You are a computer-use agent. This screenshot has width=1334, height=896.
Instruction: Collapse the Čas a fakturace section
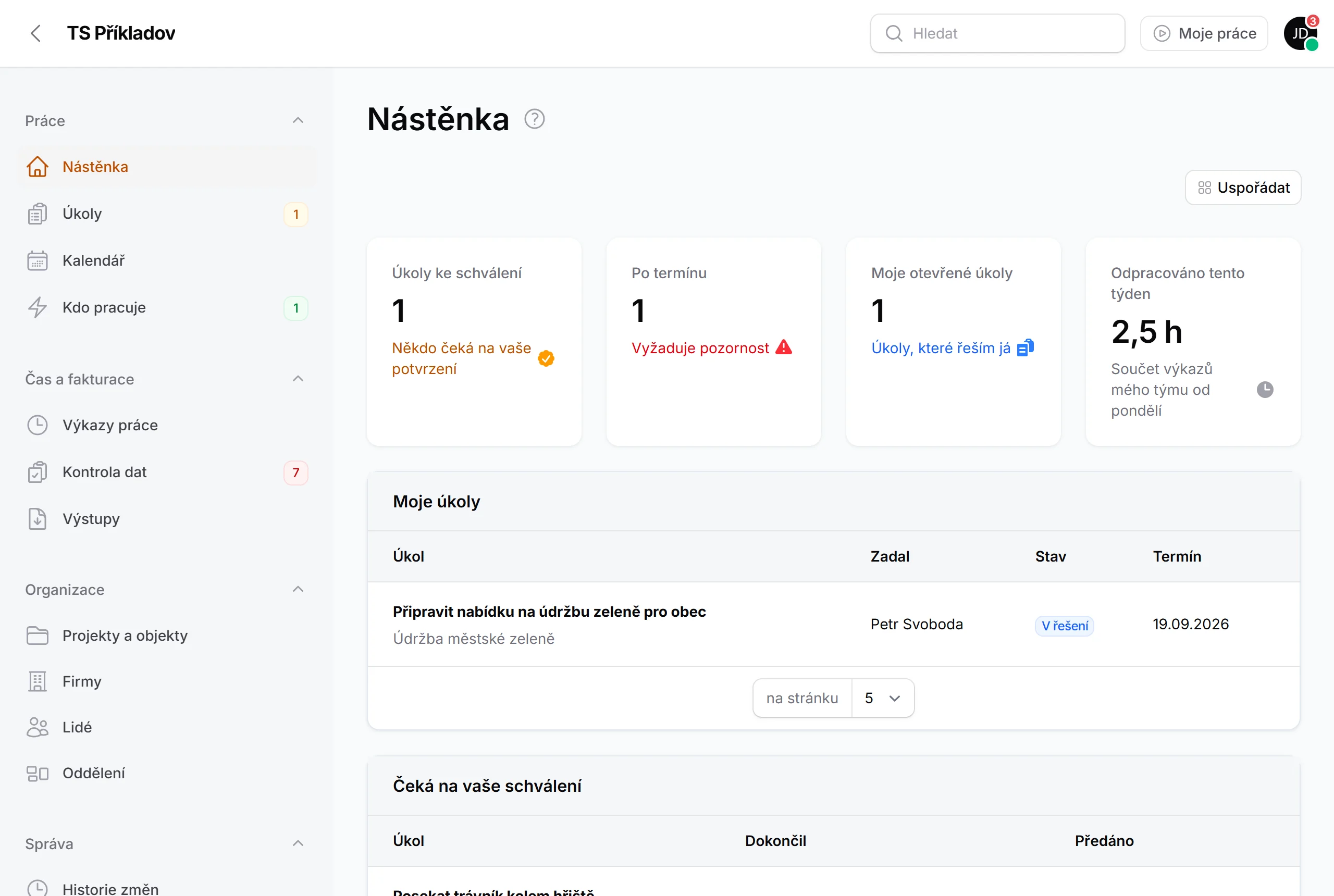[298, 379]
